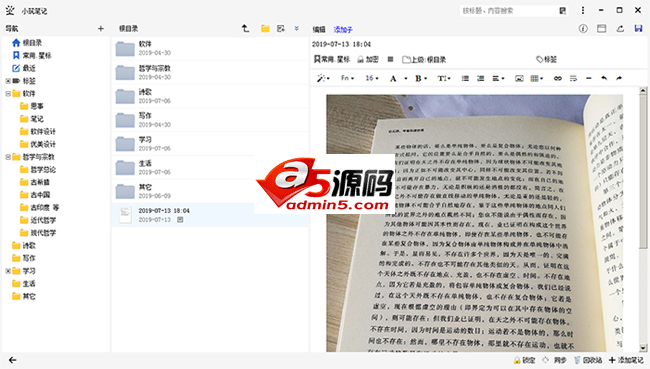The width and height of the screenshot is (650, 369).
Task: Open the note info icon
Action: (583, 29)
